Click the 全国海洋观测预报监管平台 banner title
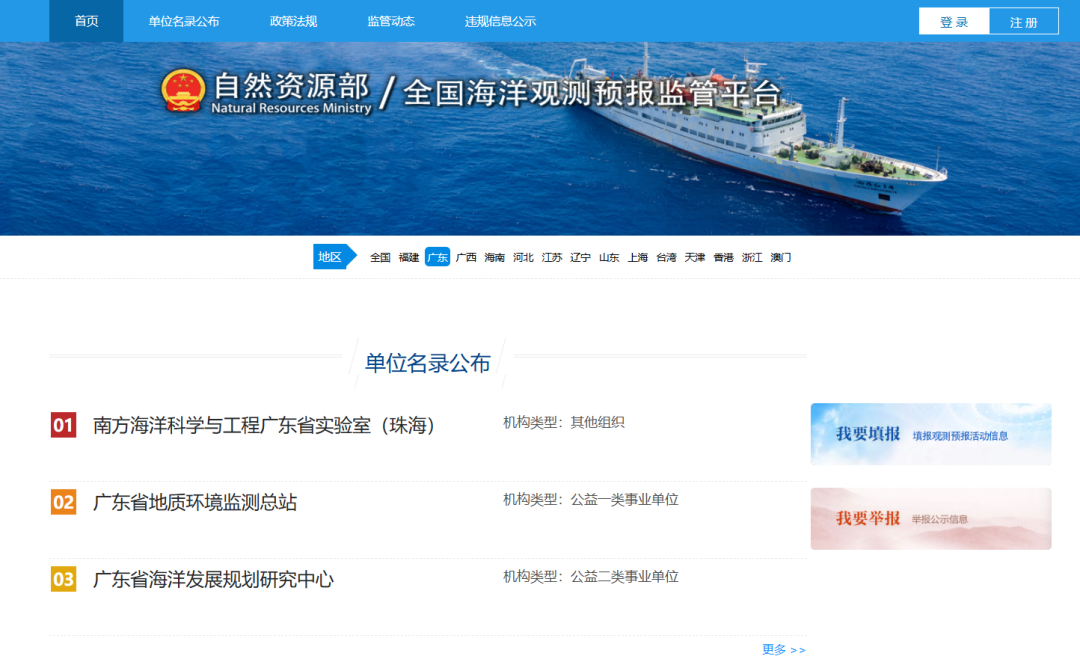 point(592,94)
